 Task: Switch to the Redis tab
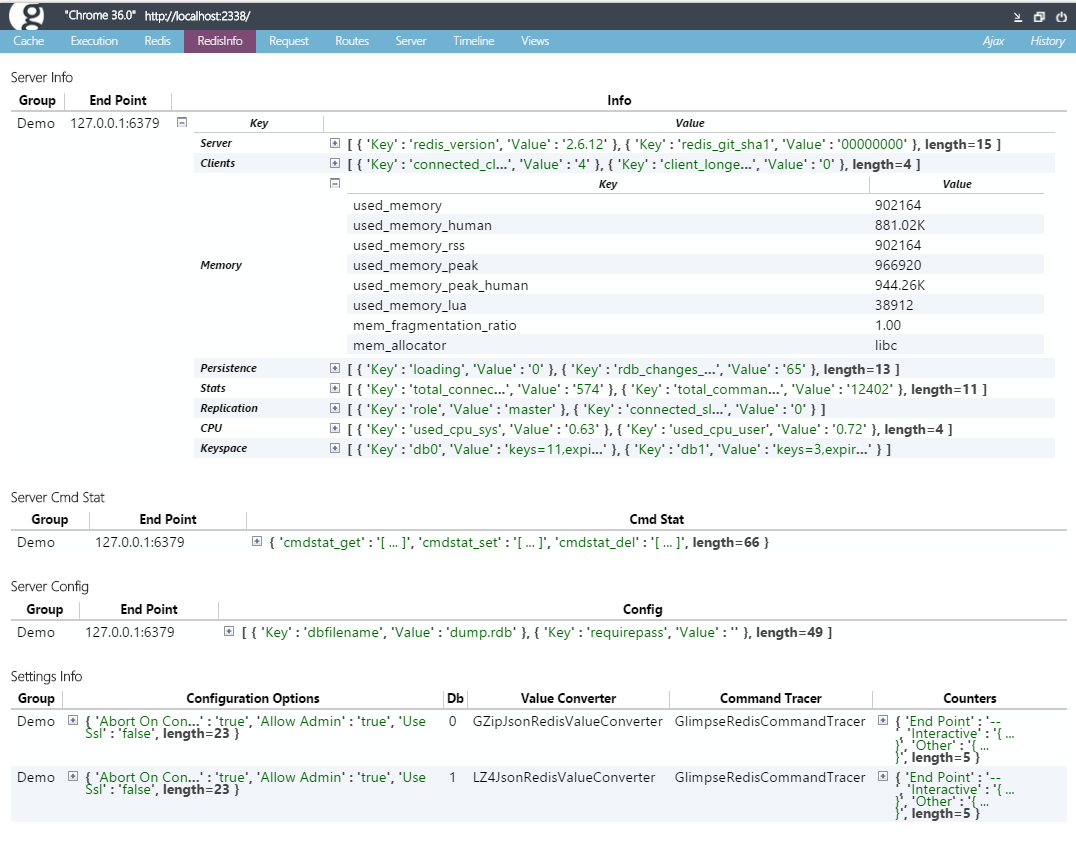point(157,41)
